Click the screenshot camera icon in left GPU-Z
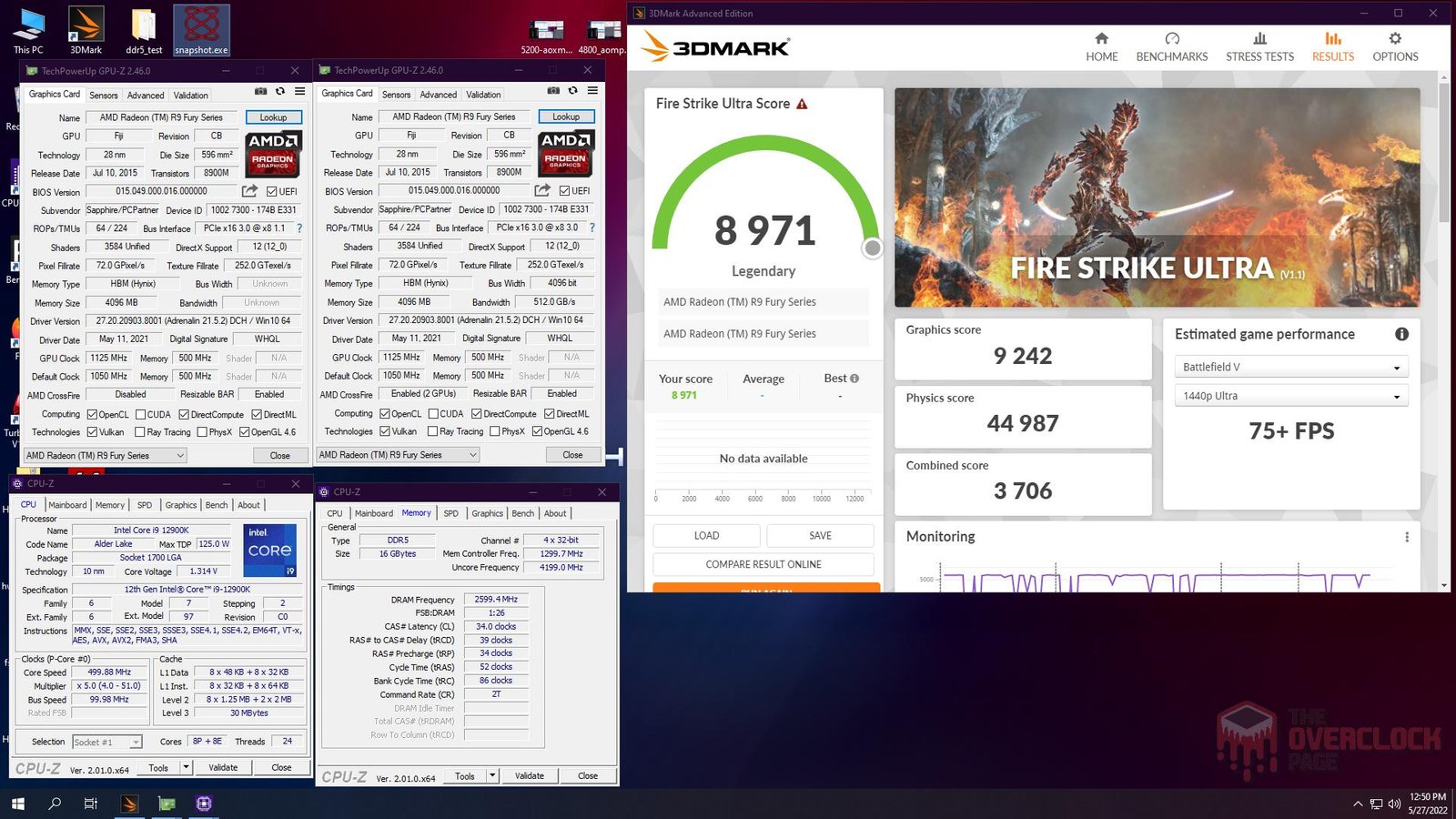 [x=261, y=92]
